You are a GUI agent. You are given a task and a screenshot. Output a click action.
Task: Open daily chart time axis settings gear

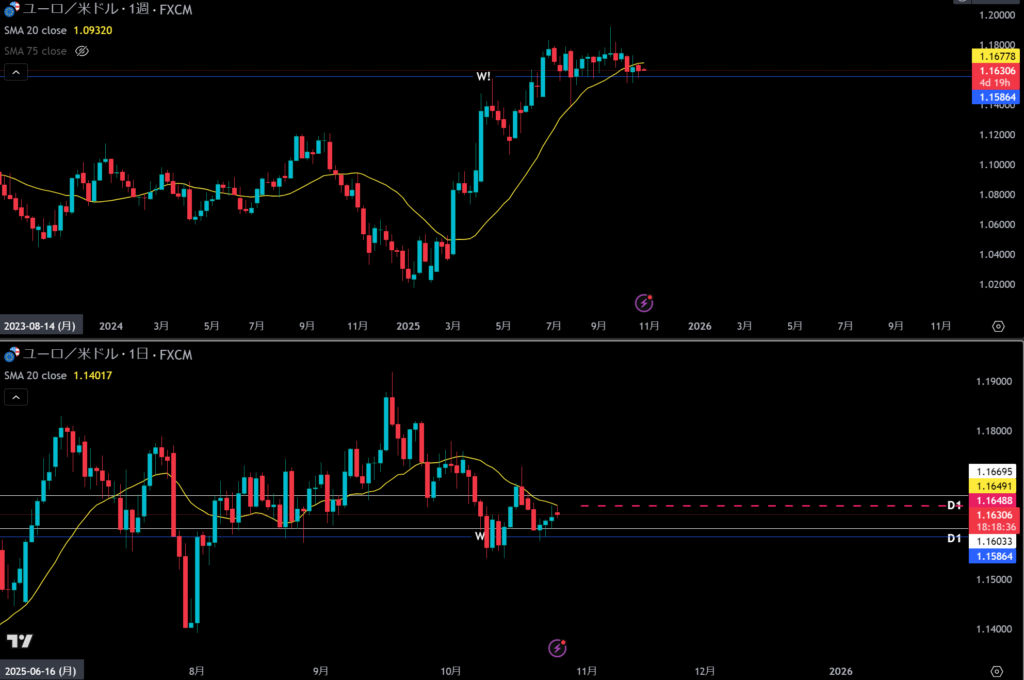pyautogui.click(x=997, y=670)
